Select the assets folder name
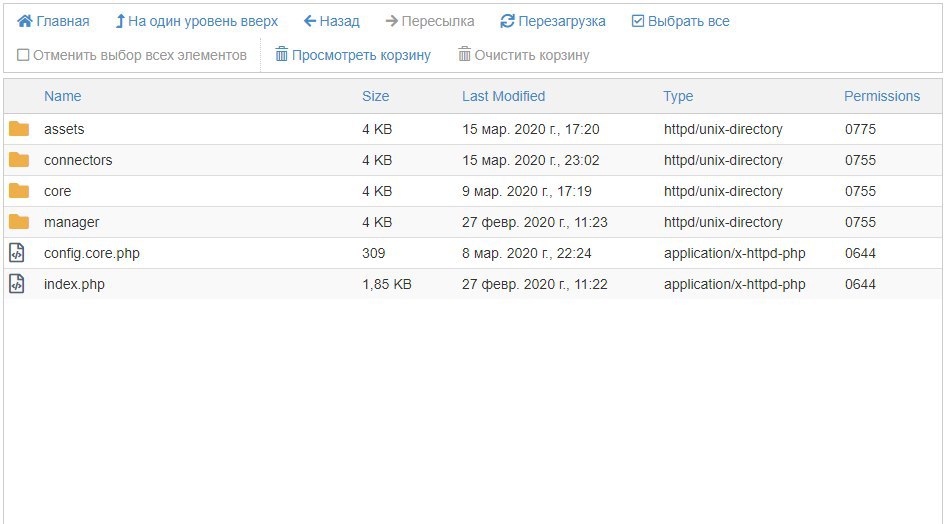 (64, 129)
